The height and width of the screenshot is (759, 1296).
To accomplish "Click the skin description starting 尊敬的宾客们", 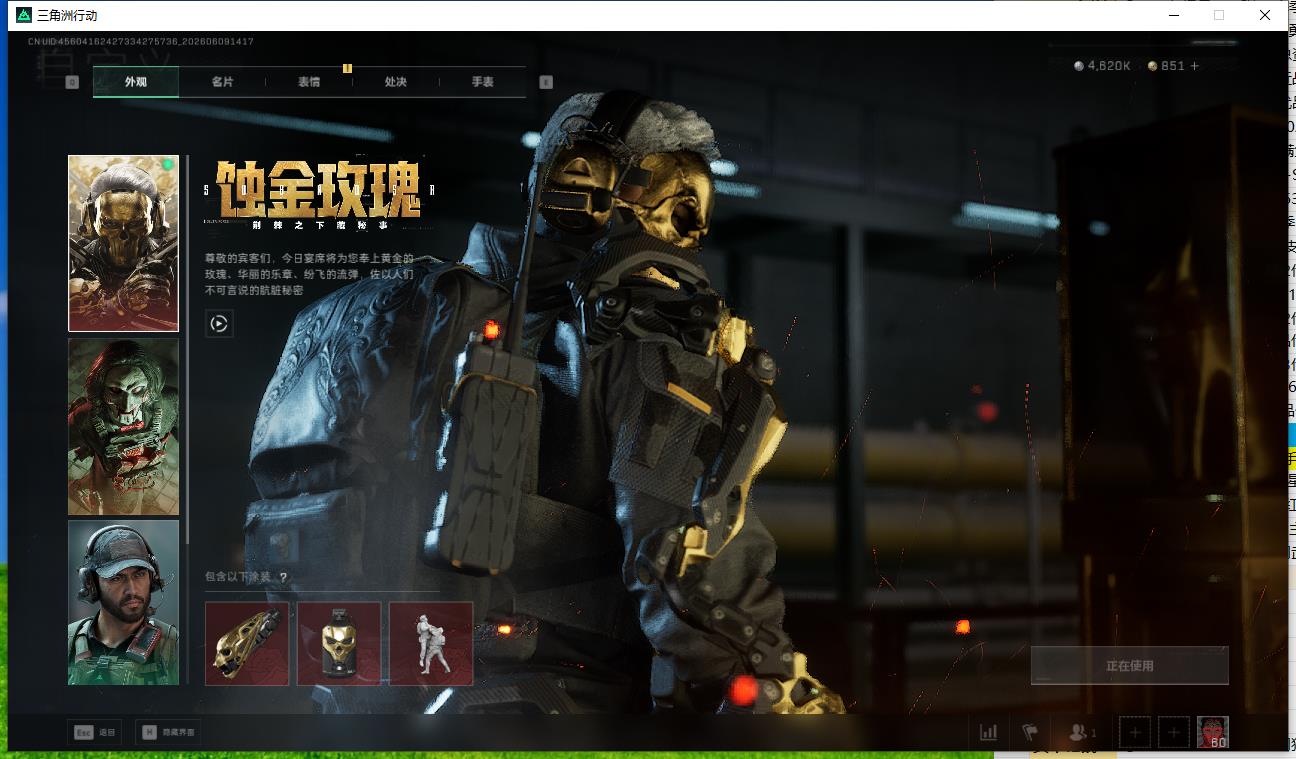I will (x=308, y=274).
